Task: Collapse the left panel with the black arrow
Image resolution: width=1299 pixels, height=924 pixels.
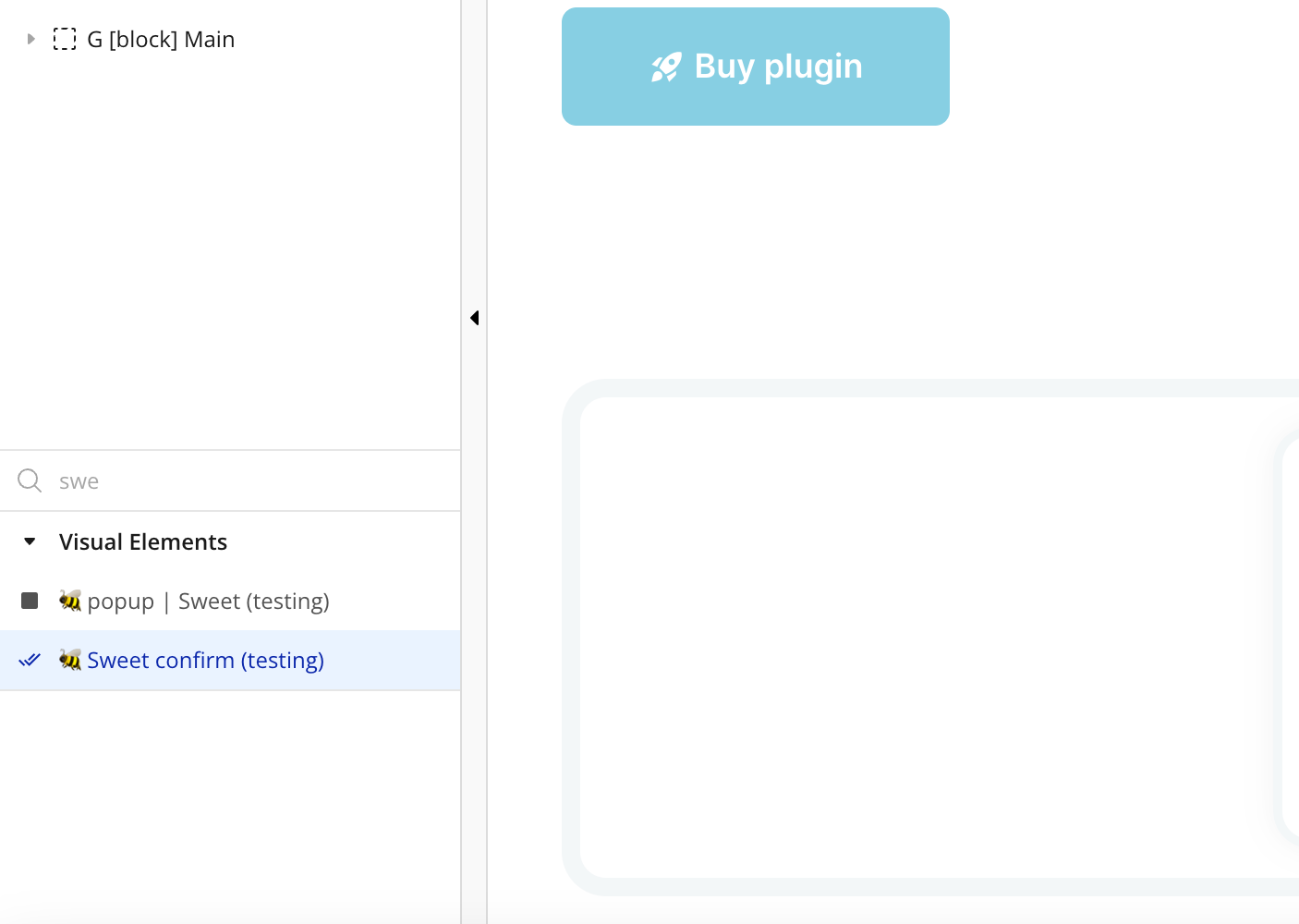Action: click(x=474, y=318)
